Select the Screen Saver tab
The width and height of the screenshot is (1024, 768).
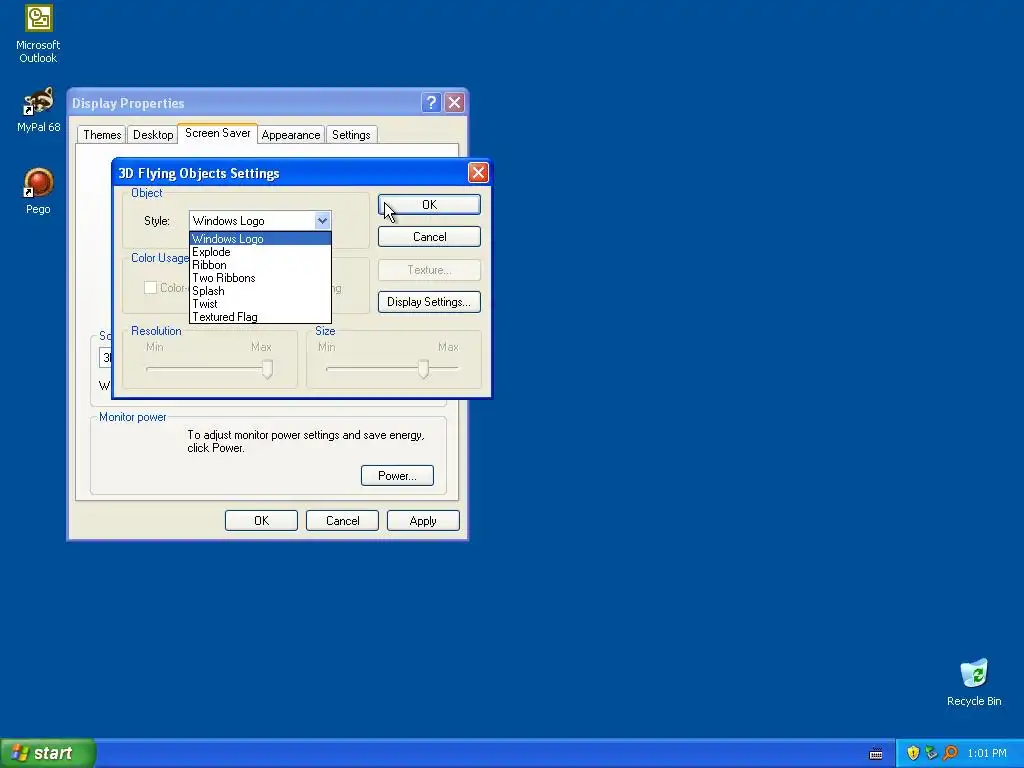point(217,133)
